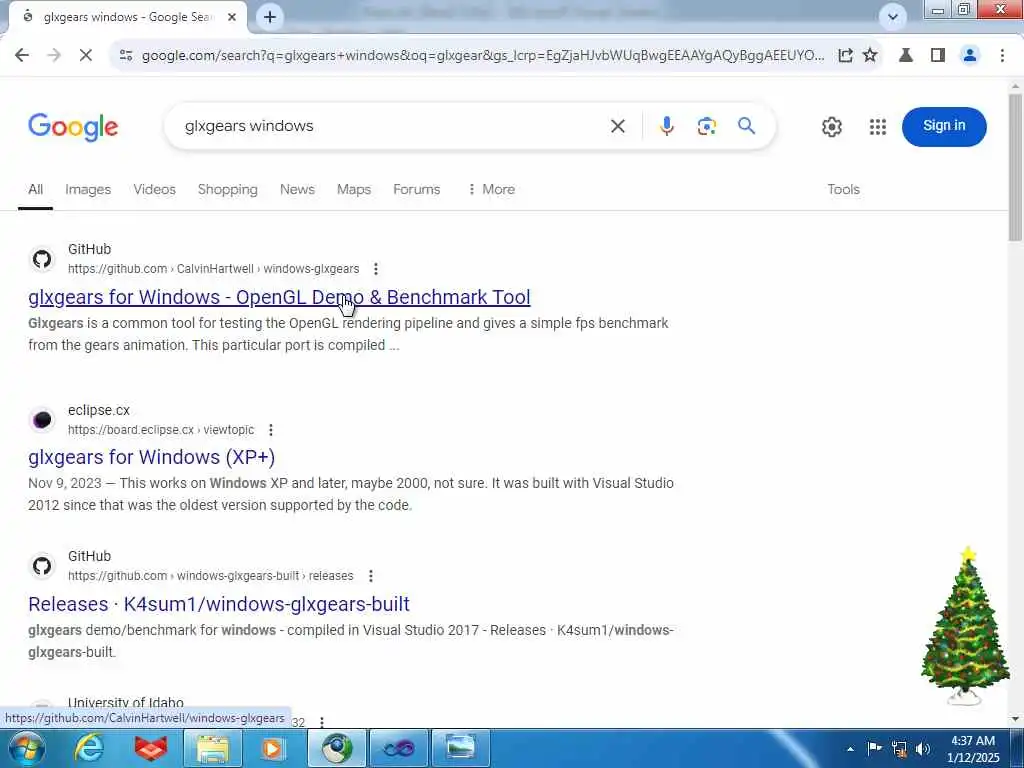Click the Sign in button
Screen dimensions: 1024x768
pyautogui.click(x=944, y=126)
